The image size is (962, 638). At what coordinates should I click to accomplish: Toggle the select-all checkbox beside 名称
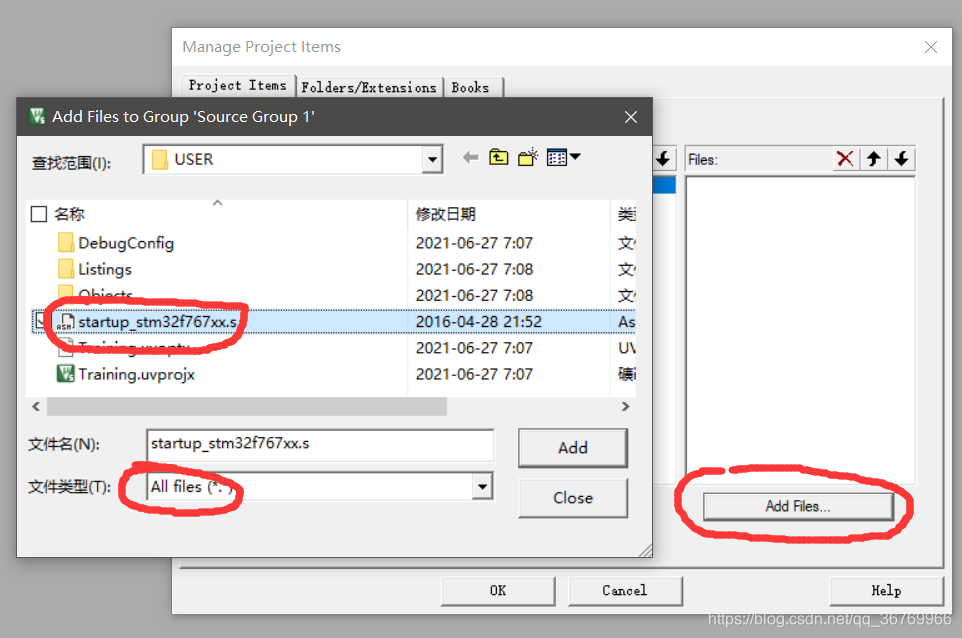pos(39,214)
